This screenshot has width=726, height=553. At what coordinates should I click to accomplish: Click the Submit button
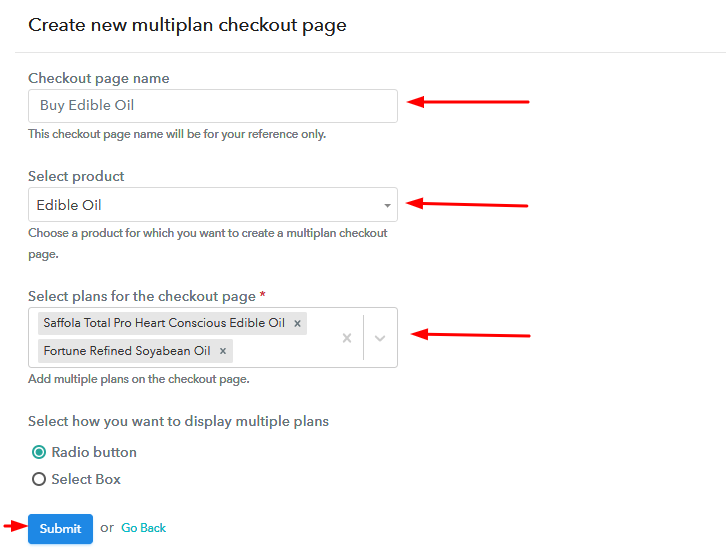pos(60,528)
